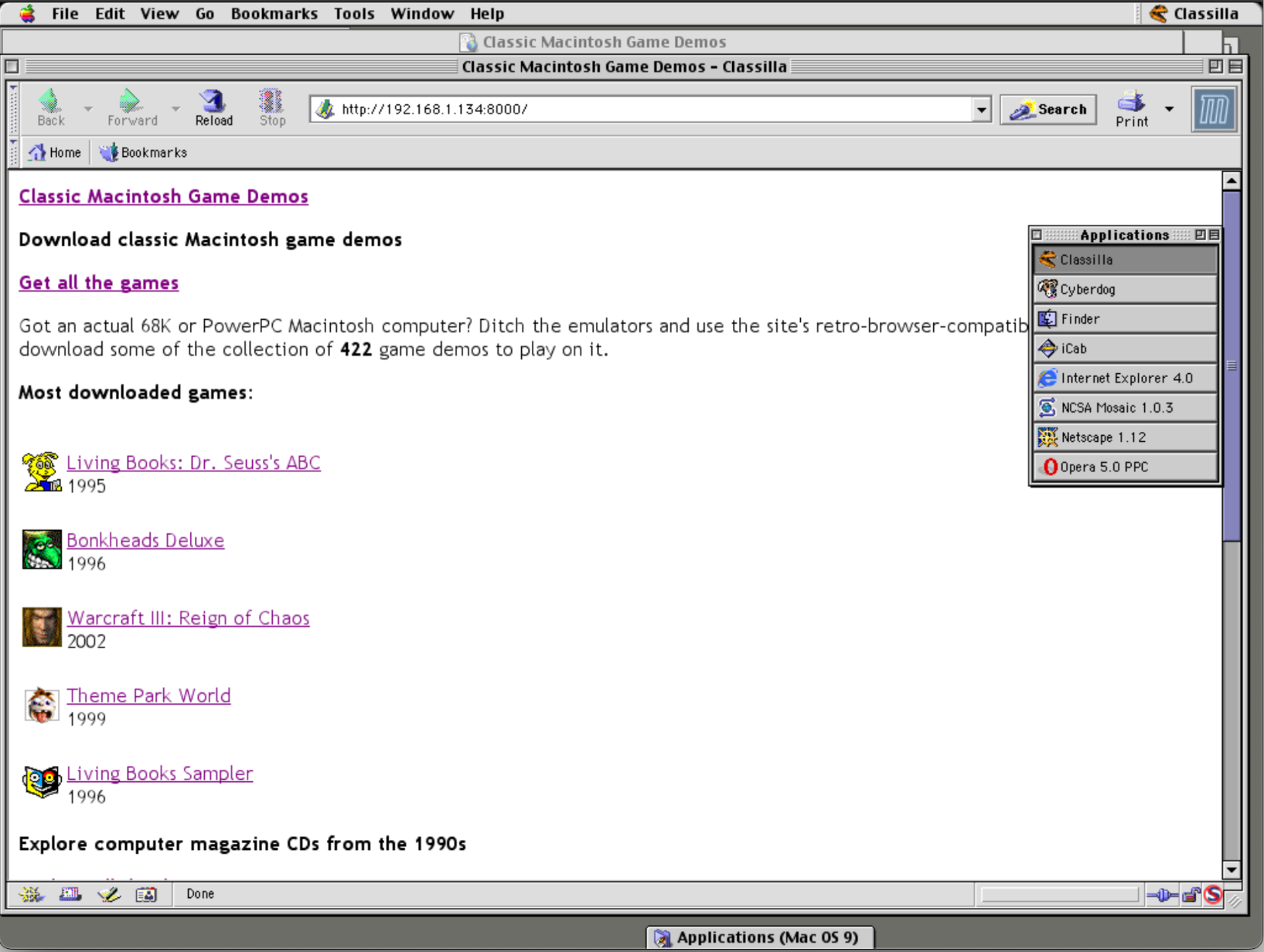Click the Stop loading button
1264x952 pixels.
pos(272,107)
